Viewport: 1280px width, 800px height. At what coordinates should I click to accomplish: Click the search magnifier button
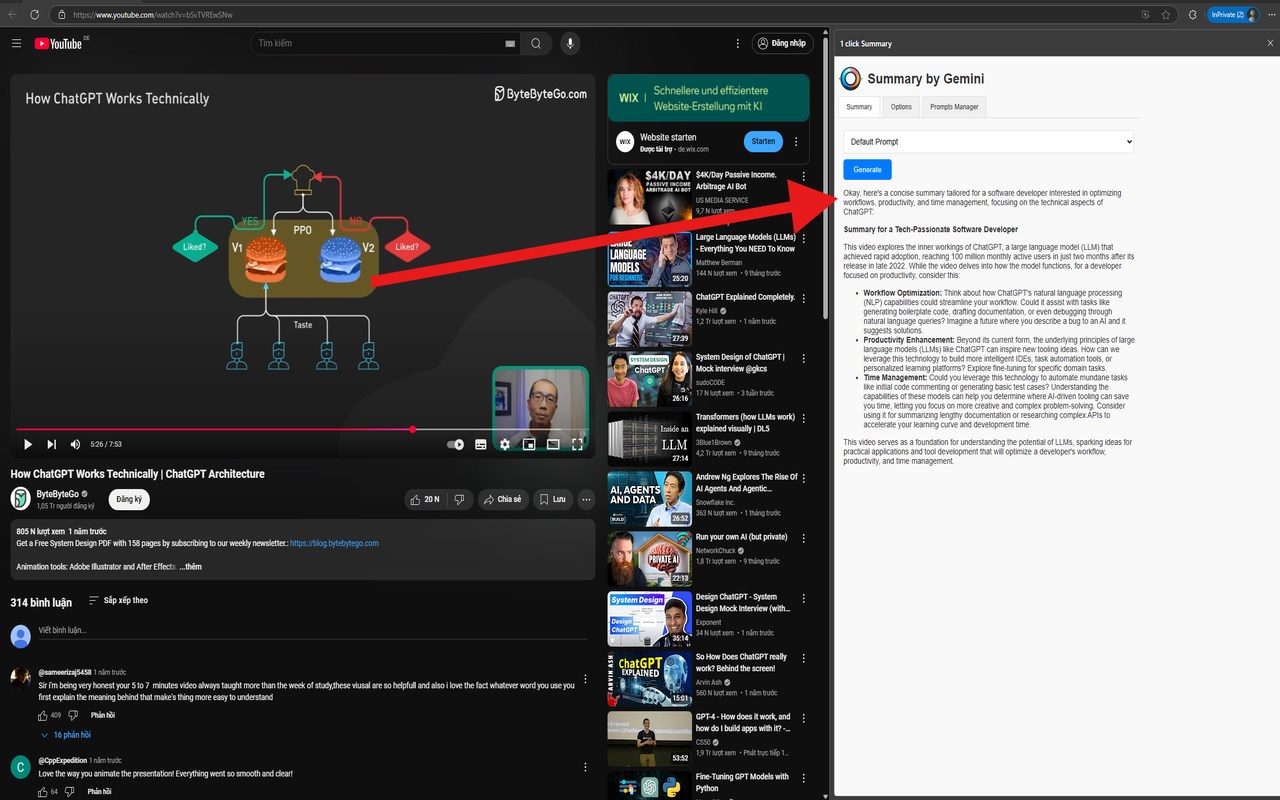(x=536, y=43)
